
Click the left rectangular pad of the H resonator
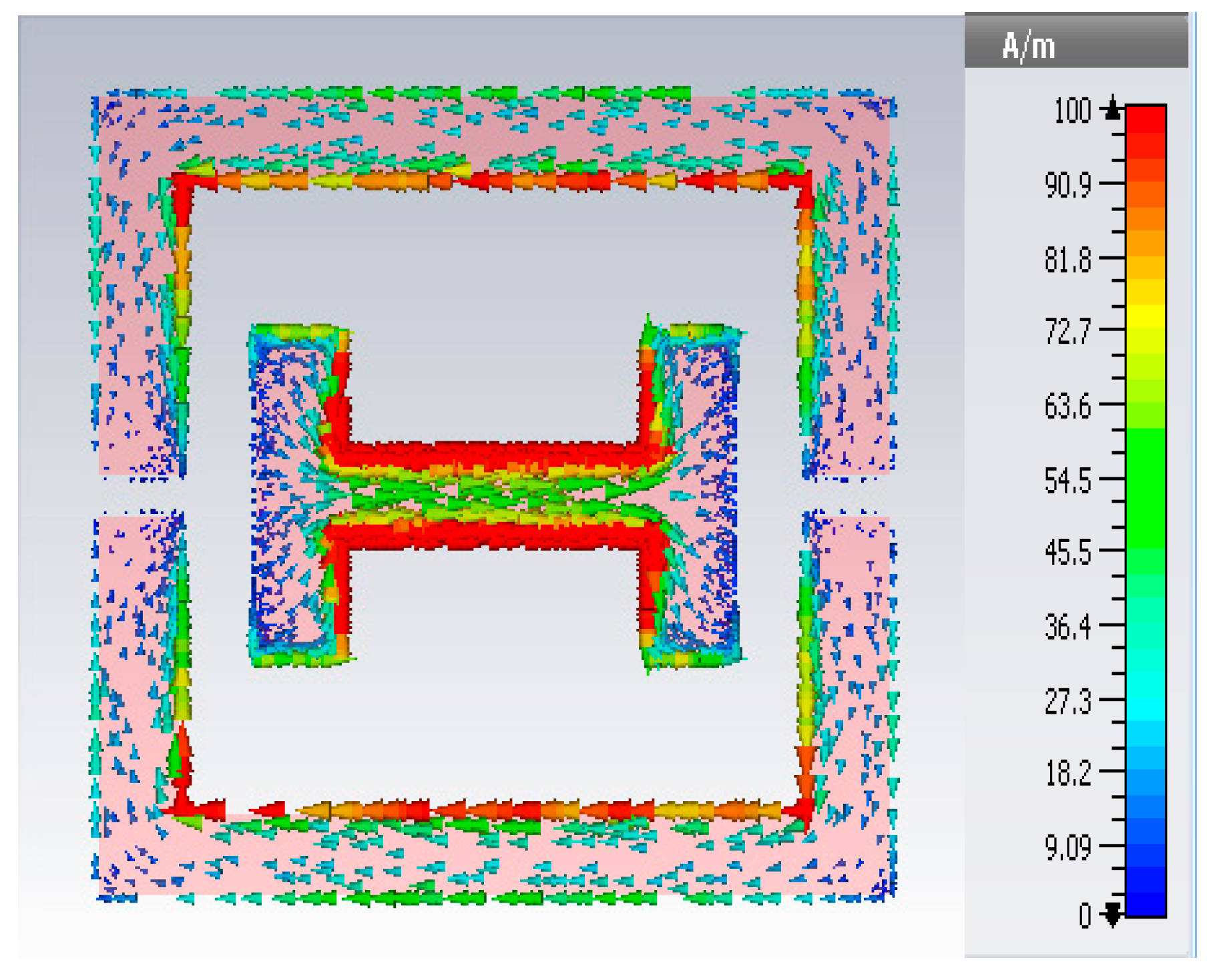click(x=287, y=495)
